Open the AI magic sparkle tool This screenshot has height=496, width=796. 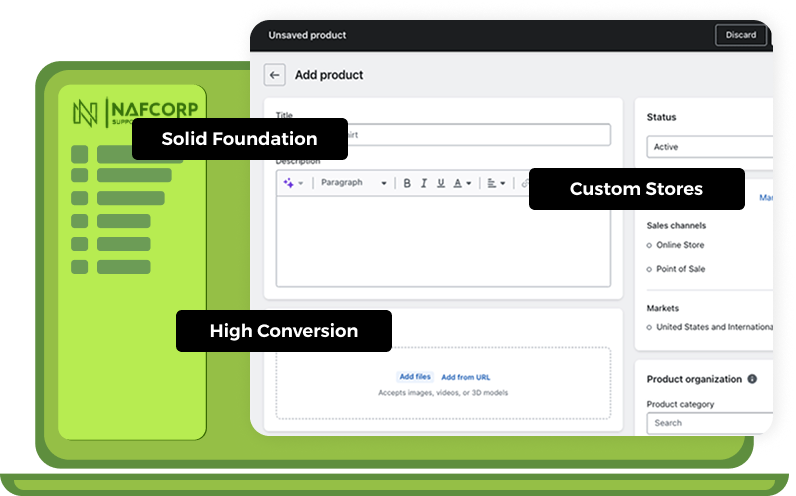pyautogui.click(x=289, y=183)
